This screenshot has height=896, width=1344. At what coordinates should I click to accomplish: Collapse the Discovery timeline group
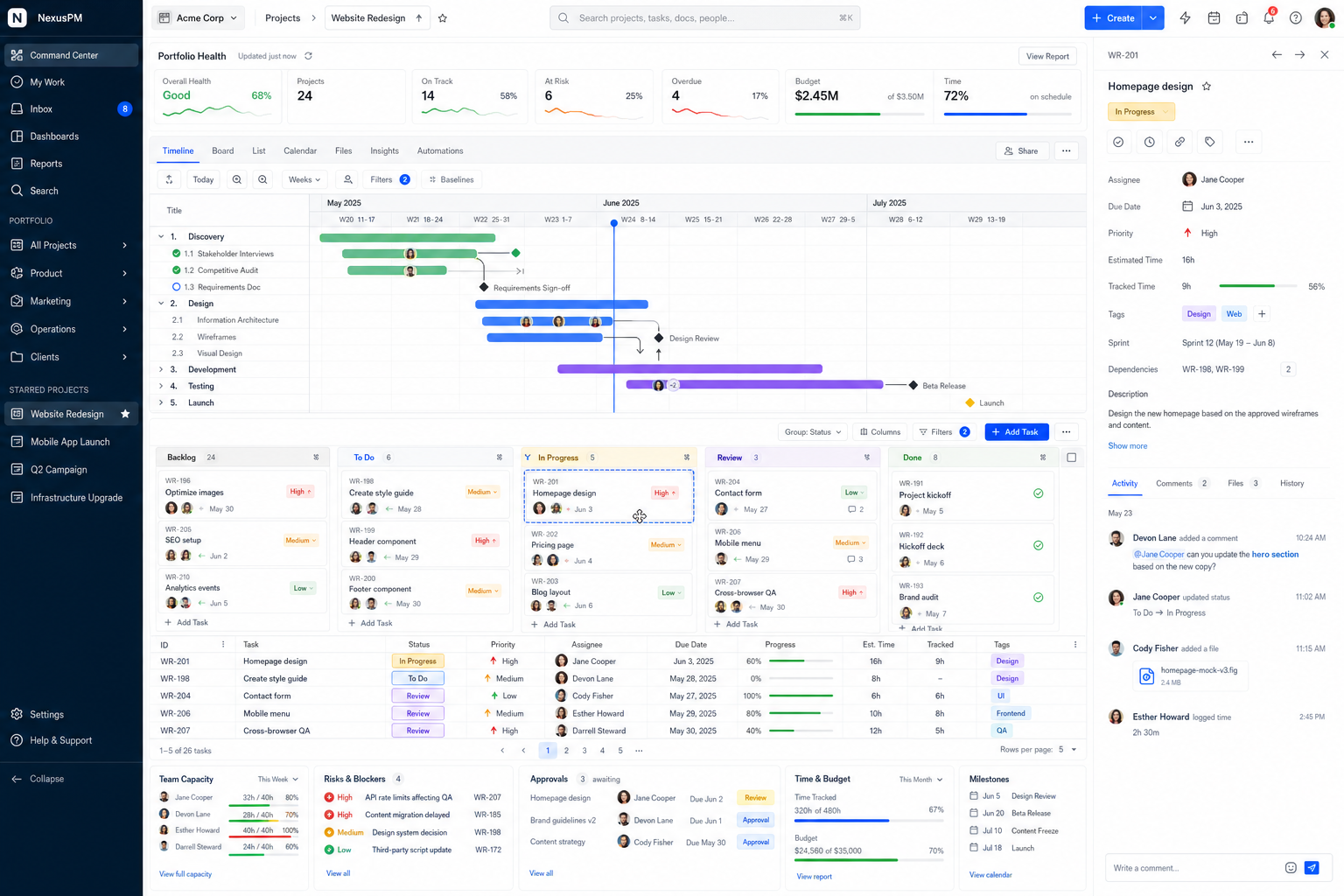point(161,236)
